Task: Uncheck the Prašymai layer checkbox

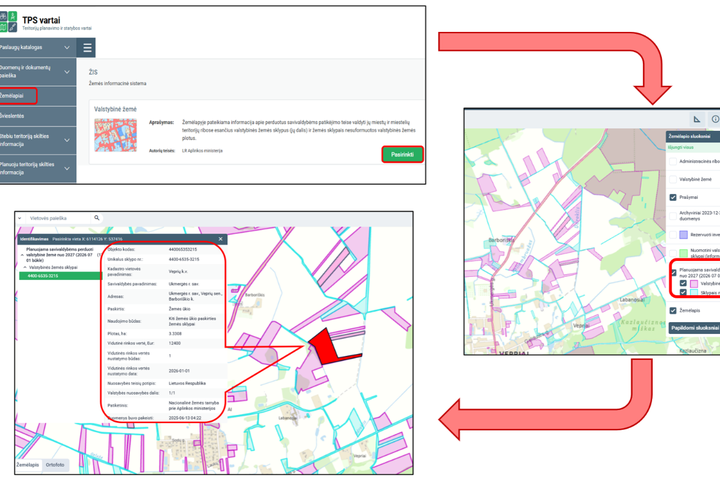Action: coord(673,197)
